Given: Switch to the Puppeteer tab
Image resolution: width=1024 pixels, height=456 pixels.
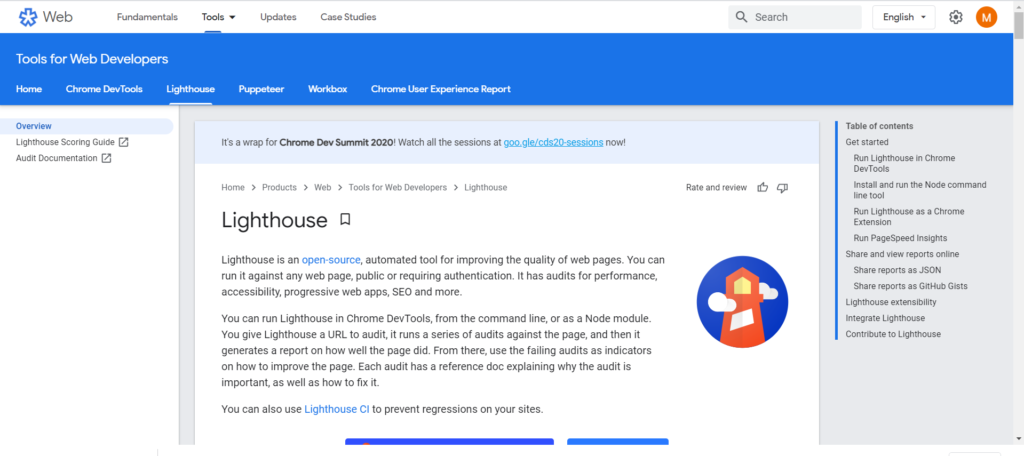Looking at the screenshot, I should (261, 89).
